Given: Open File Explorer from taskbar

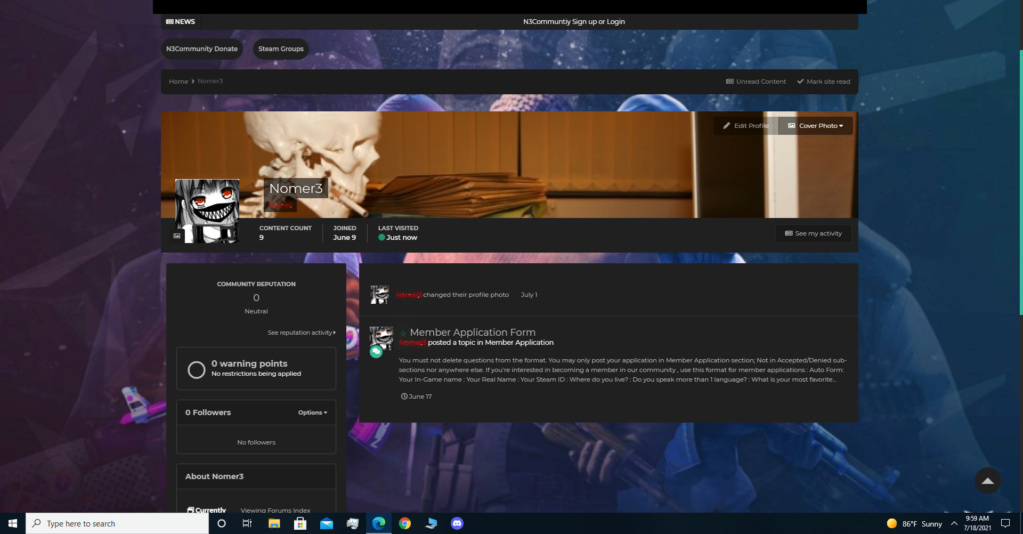Looking at the screenshot, I should [x=274, y=523].
